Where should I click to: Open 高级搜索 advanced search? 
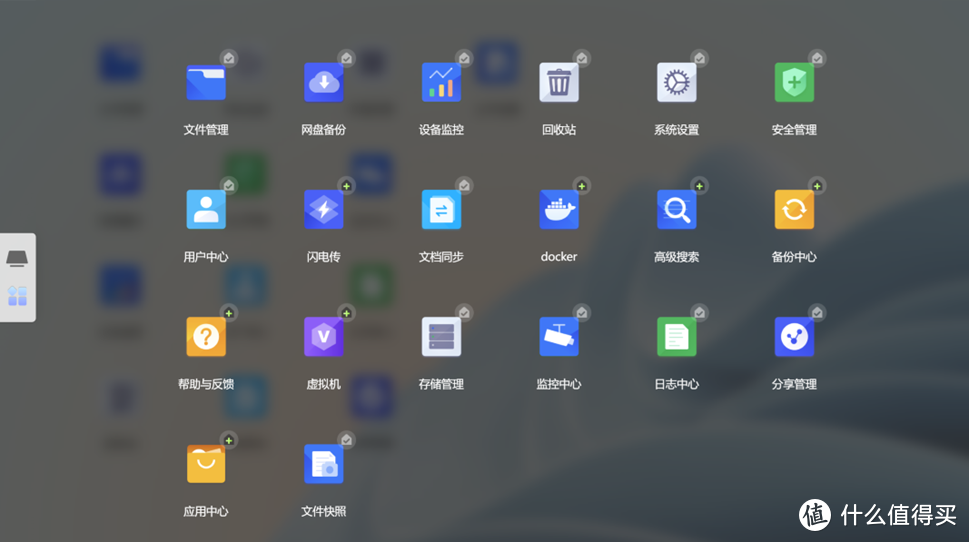click(x=676, y=210)
